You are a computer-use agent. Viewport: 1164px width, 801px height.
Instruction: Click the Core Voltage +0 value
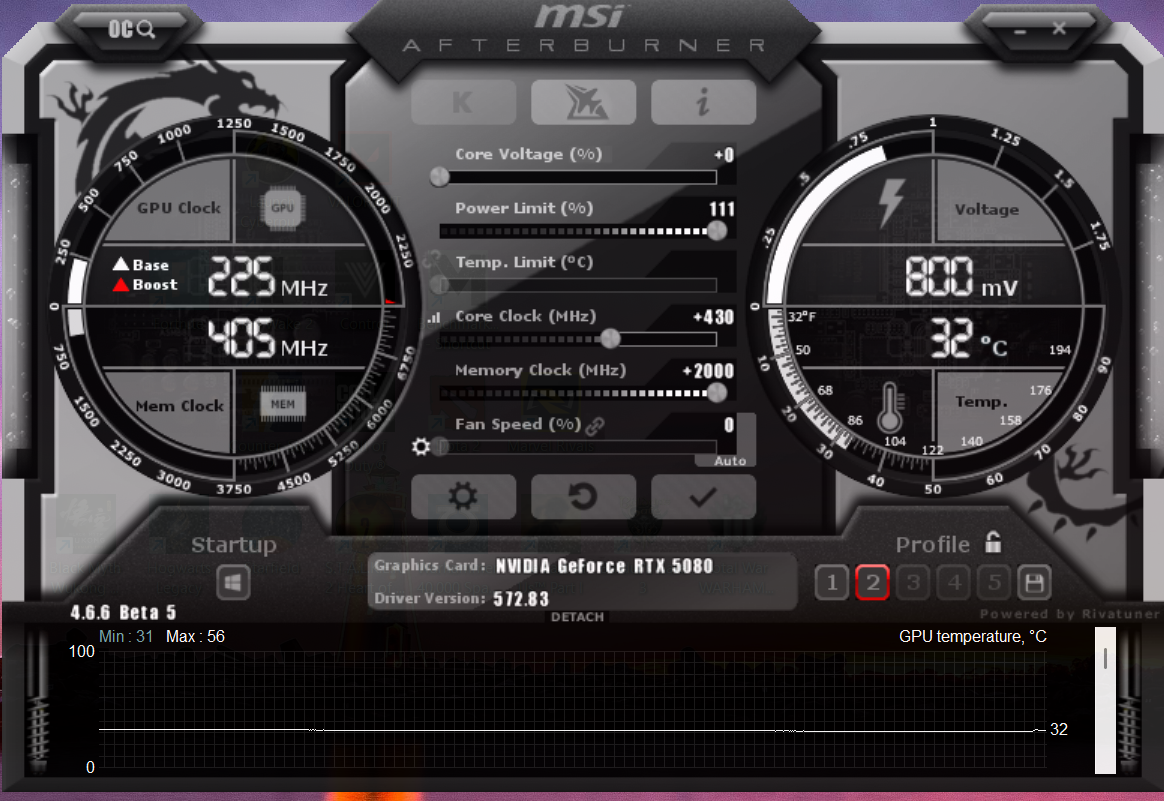coord(724,154)
